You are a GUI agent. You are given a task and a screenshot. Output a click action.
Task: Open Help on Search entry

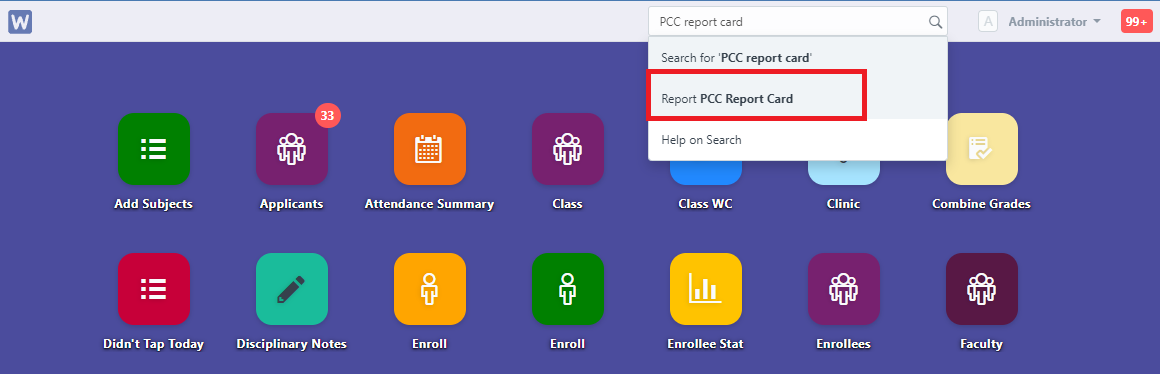(x=798, y=140)
